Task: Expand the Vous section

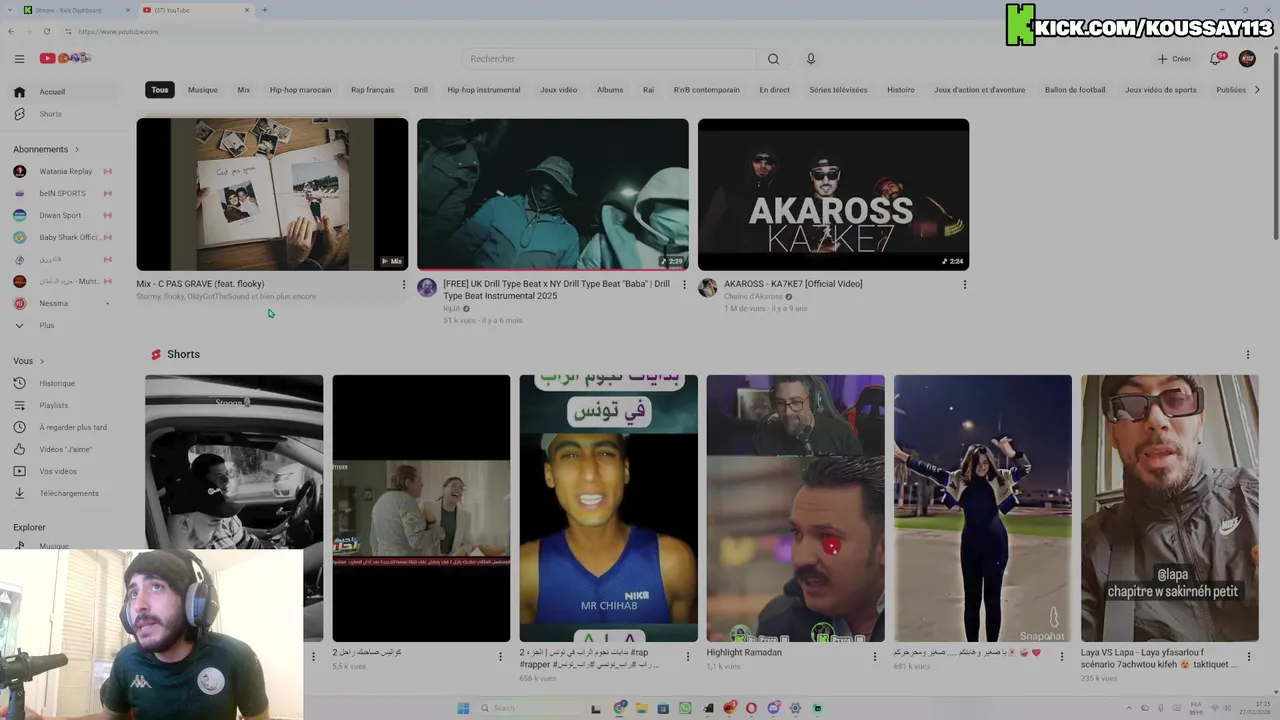Action: click(28, 361)
